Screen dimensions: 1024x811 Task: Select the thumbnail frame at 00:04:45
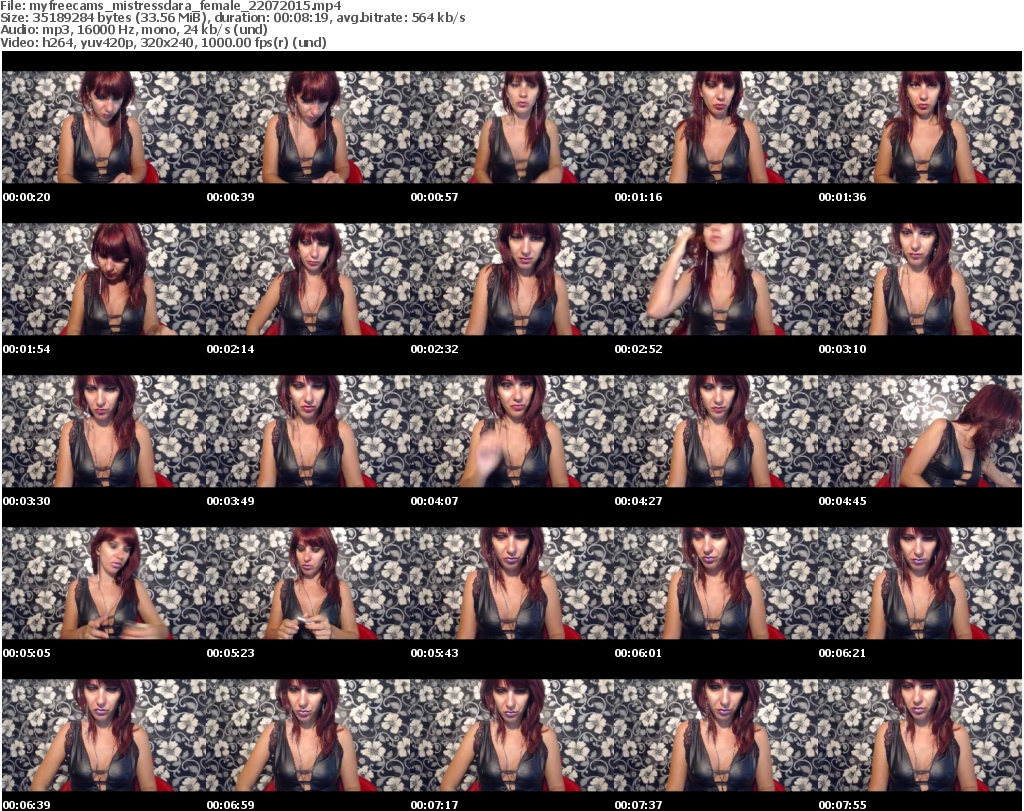click(920, 432)
